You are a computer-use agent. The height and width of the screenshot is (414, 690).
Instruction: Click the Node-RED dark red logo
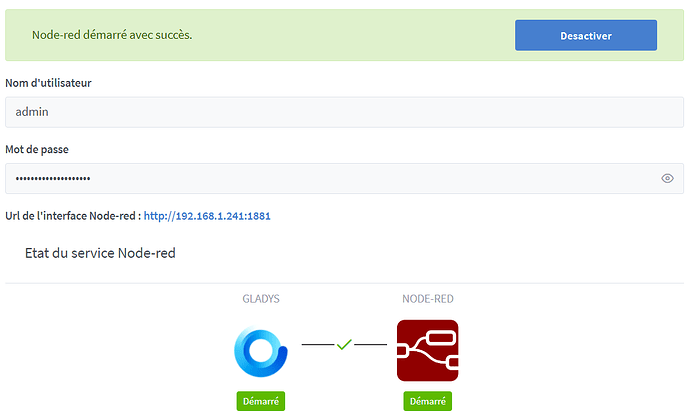click(x=427, y=351)
